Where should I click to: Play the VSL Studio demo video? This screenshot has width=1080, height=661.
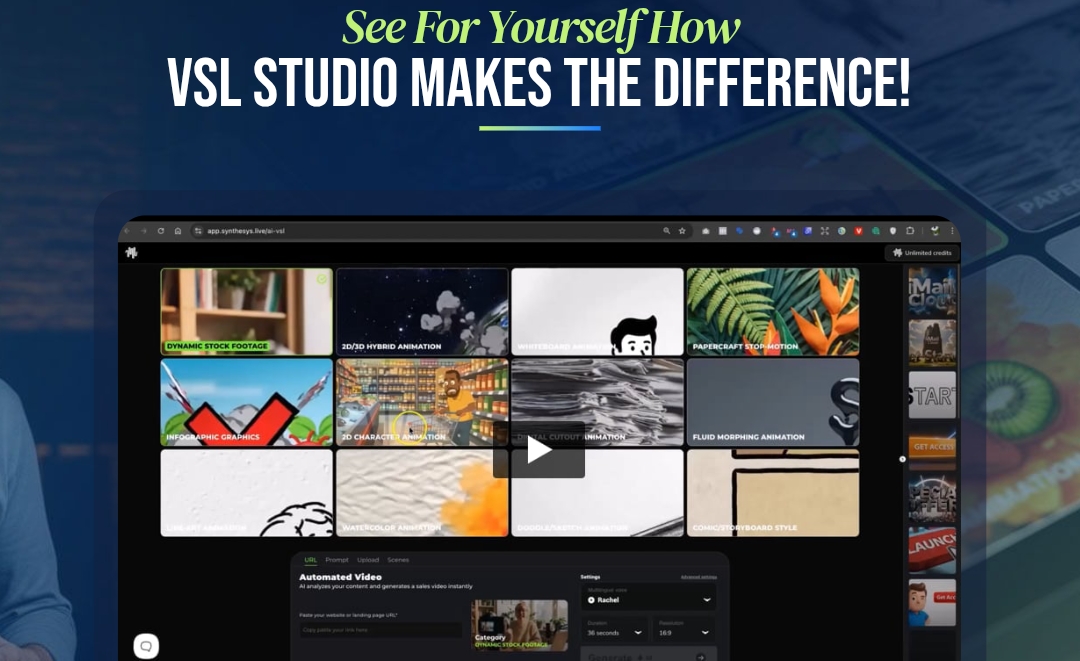click(x=539, y=450)
